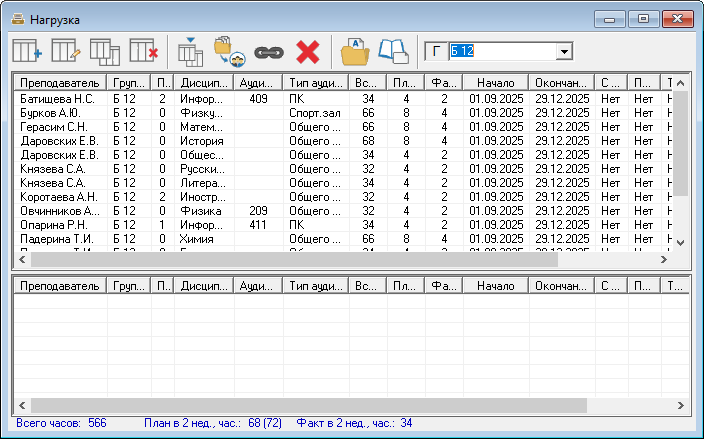Sort by the Преподаватель column in top table
The image size is (704, 439).
59,82
